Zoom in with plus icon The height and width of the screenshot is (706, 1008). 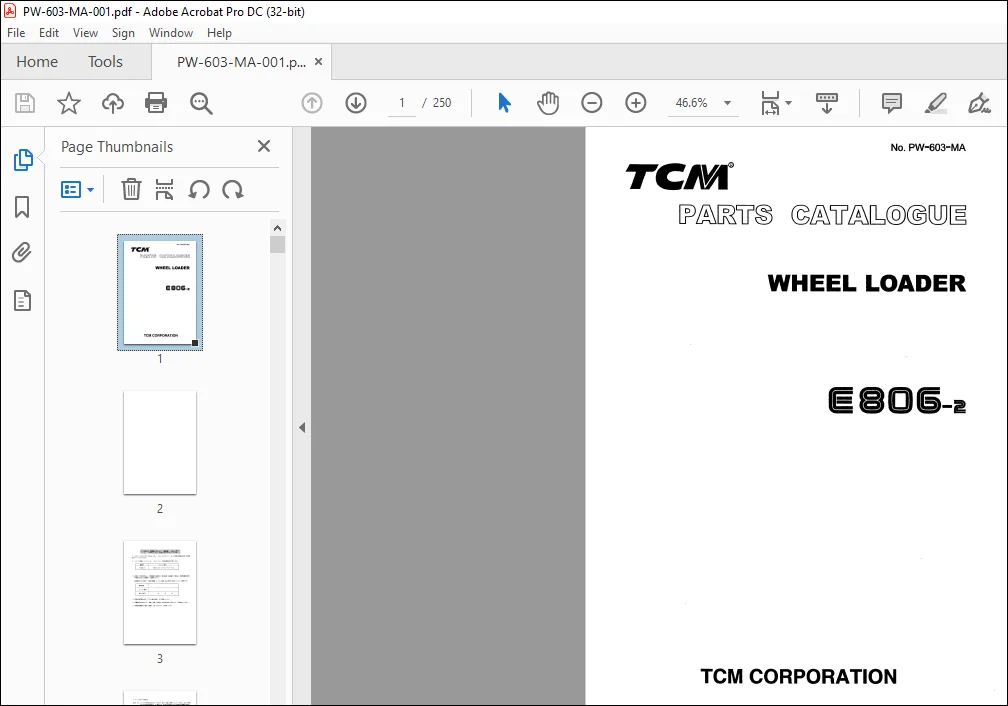pos(636,103)
